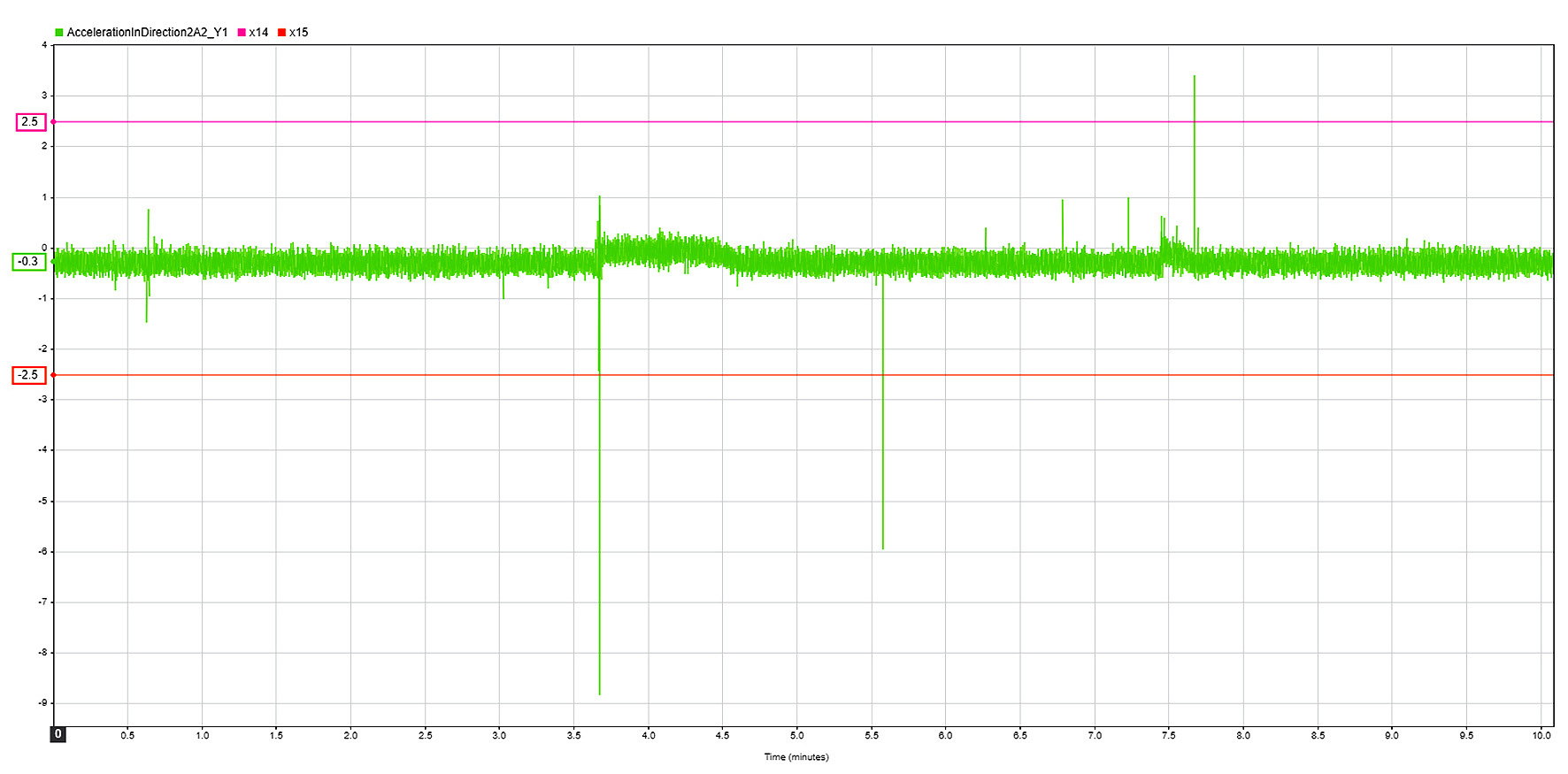Screen dimensions: 1568x774
Task: Click the red x15 legend swatch
Action: click(282, 33)
